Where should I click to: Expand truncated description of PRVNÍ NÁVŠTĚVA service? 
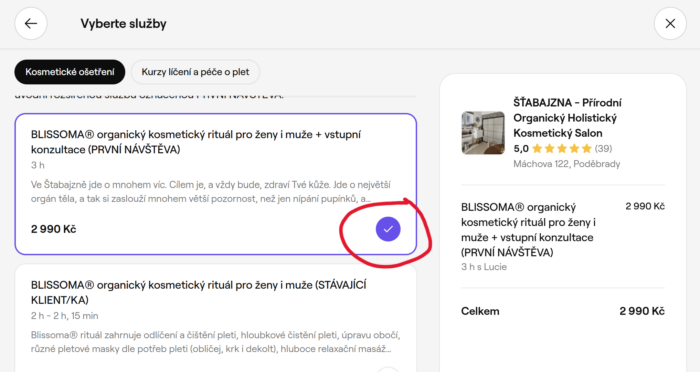tap(211, 192)
